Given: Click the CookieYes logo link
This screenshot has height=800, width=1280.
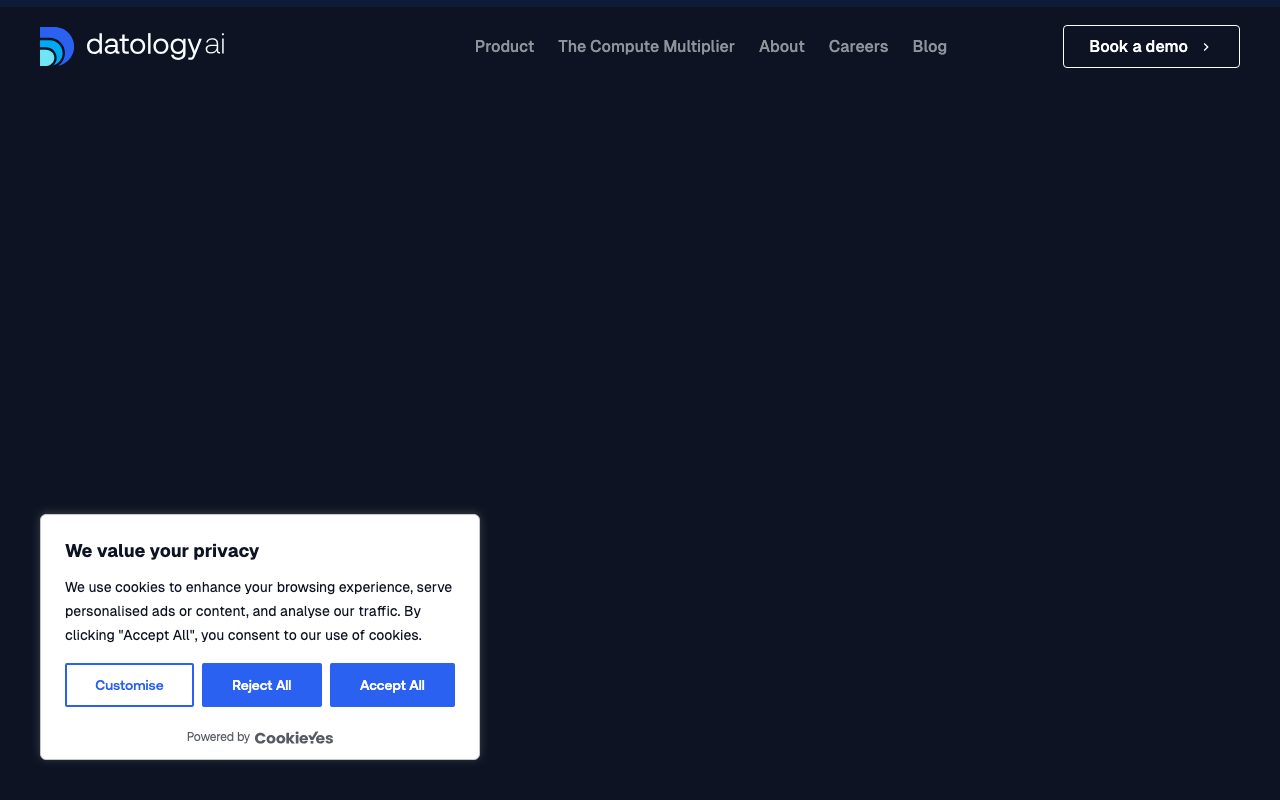Looking at the screenshot, I should click(294, 738).
